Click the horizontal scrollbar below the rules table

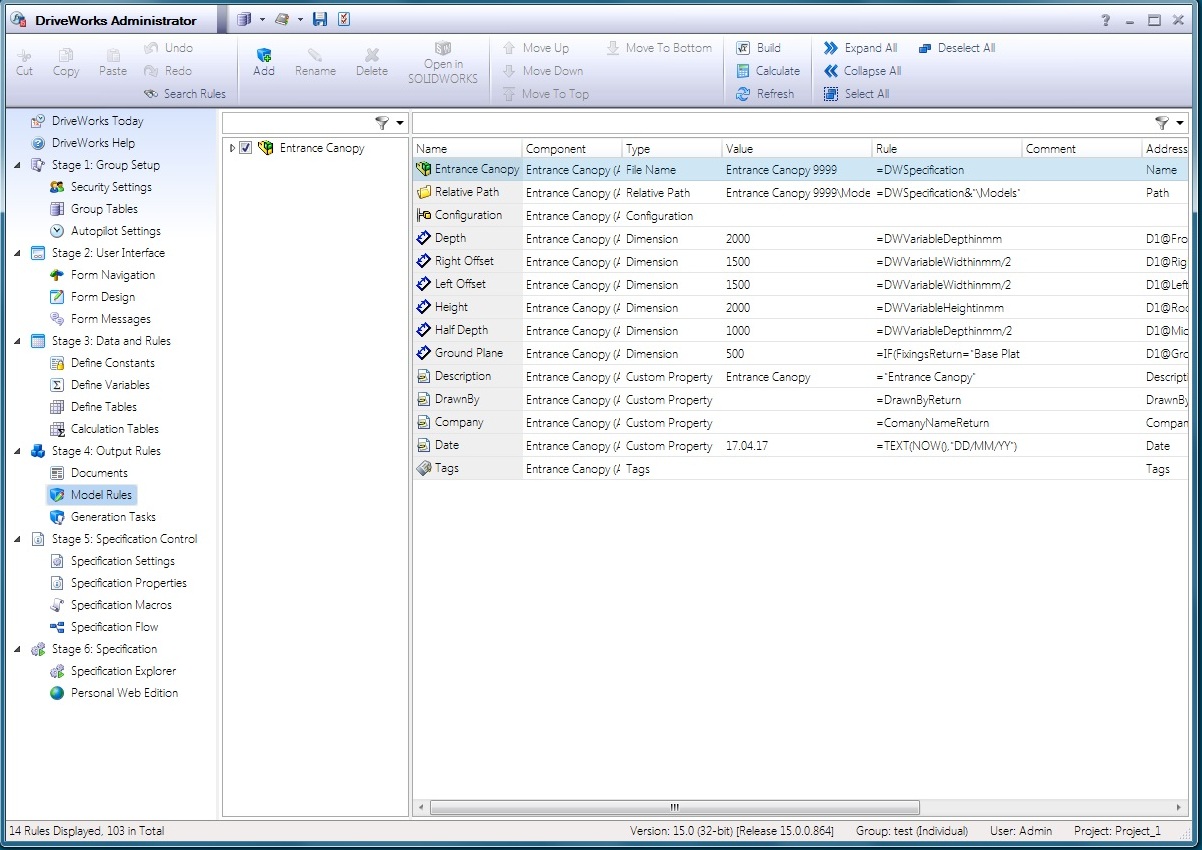pos(672,807)
